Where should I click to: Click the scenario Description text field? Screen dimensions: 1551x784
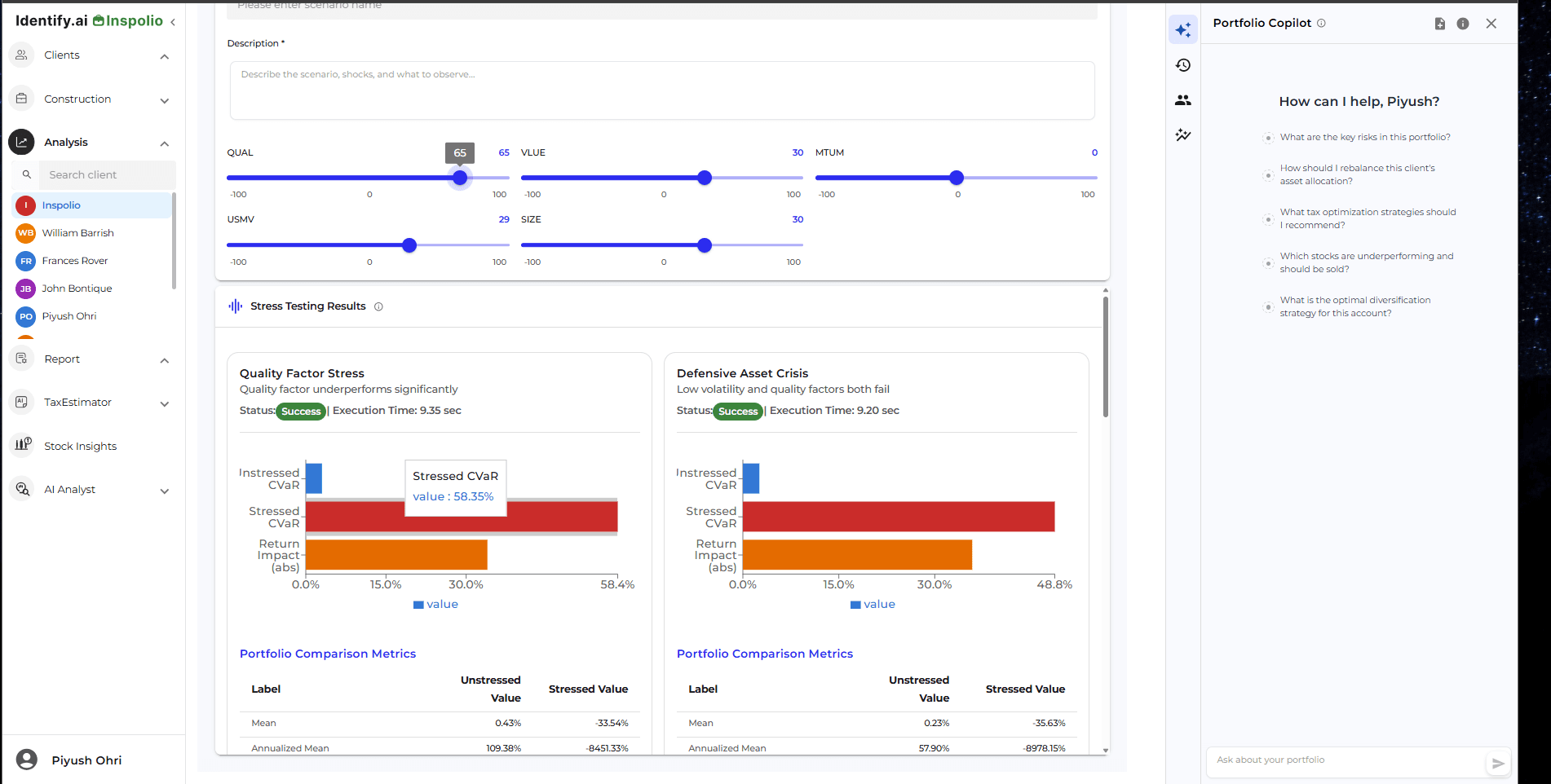click(661, 90)
